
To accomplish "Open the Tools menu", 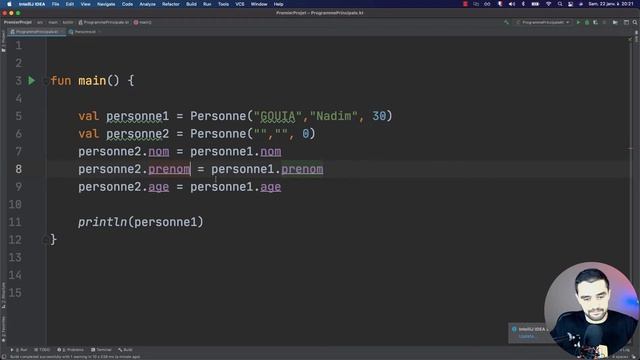I will [223, 4].
